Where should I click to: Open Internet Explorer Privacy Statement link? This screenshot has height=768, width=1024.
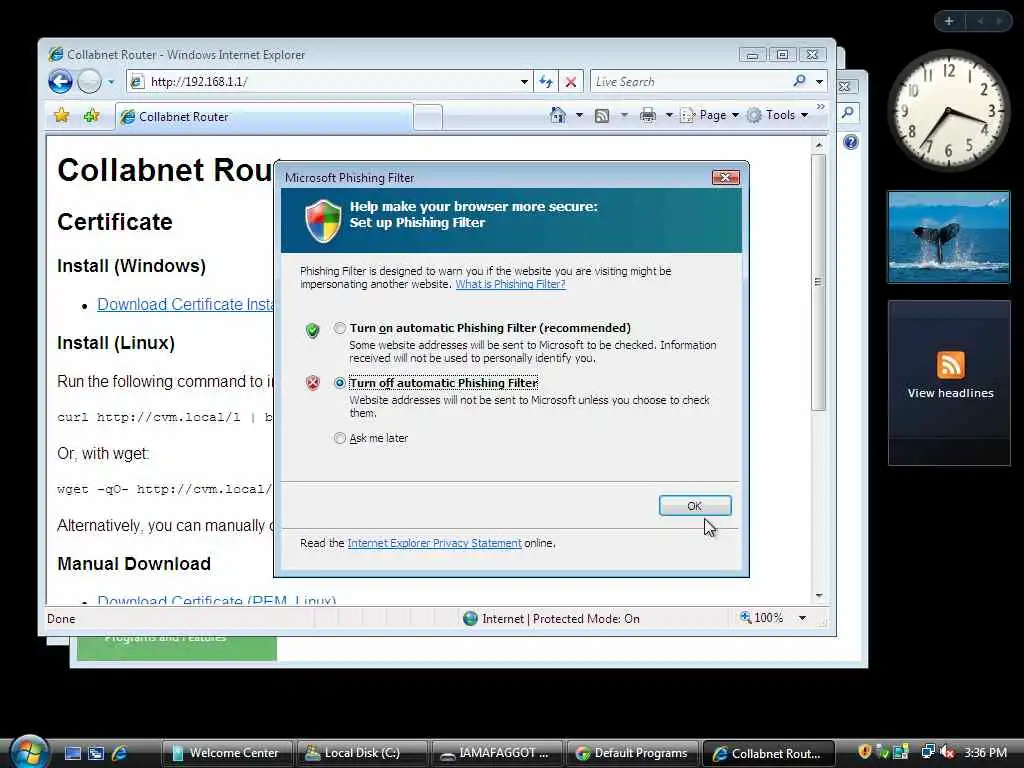(434, 543)
